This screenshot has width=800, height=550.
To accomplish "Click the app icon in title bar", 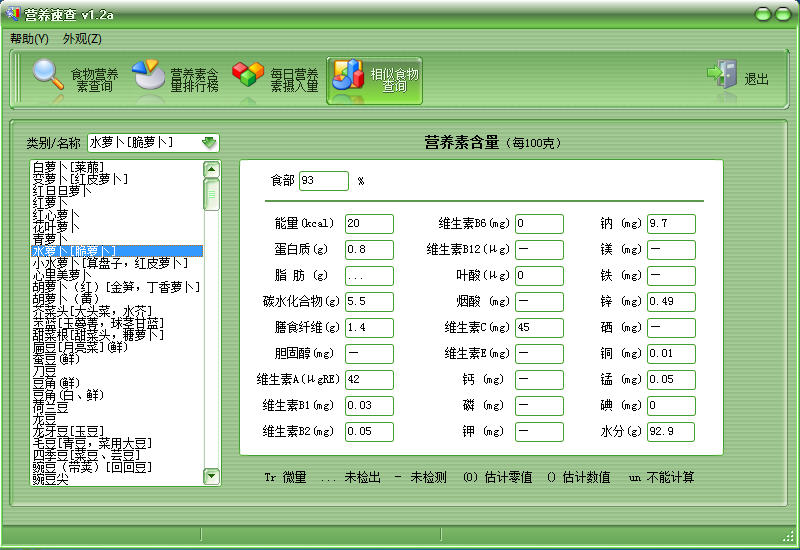I will (x=13, y=13).
